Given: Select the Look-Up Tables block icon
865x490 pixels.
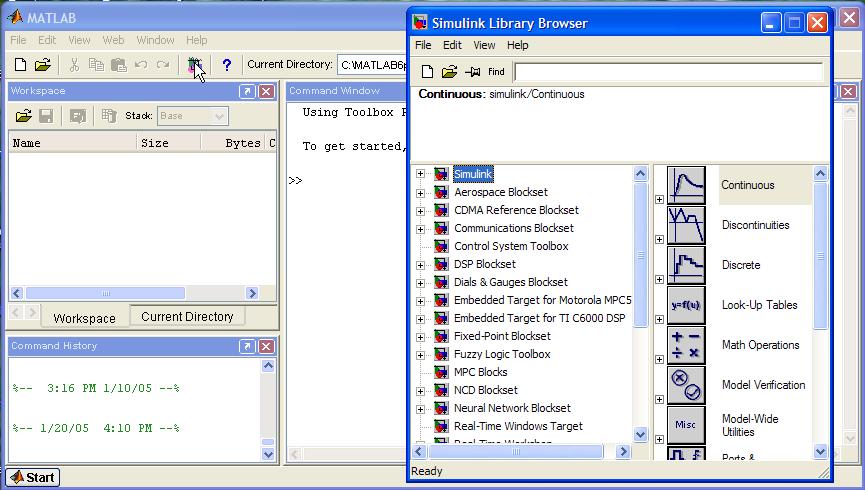Looking at the screenshot, I should tap(686, 305).
